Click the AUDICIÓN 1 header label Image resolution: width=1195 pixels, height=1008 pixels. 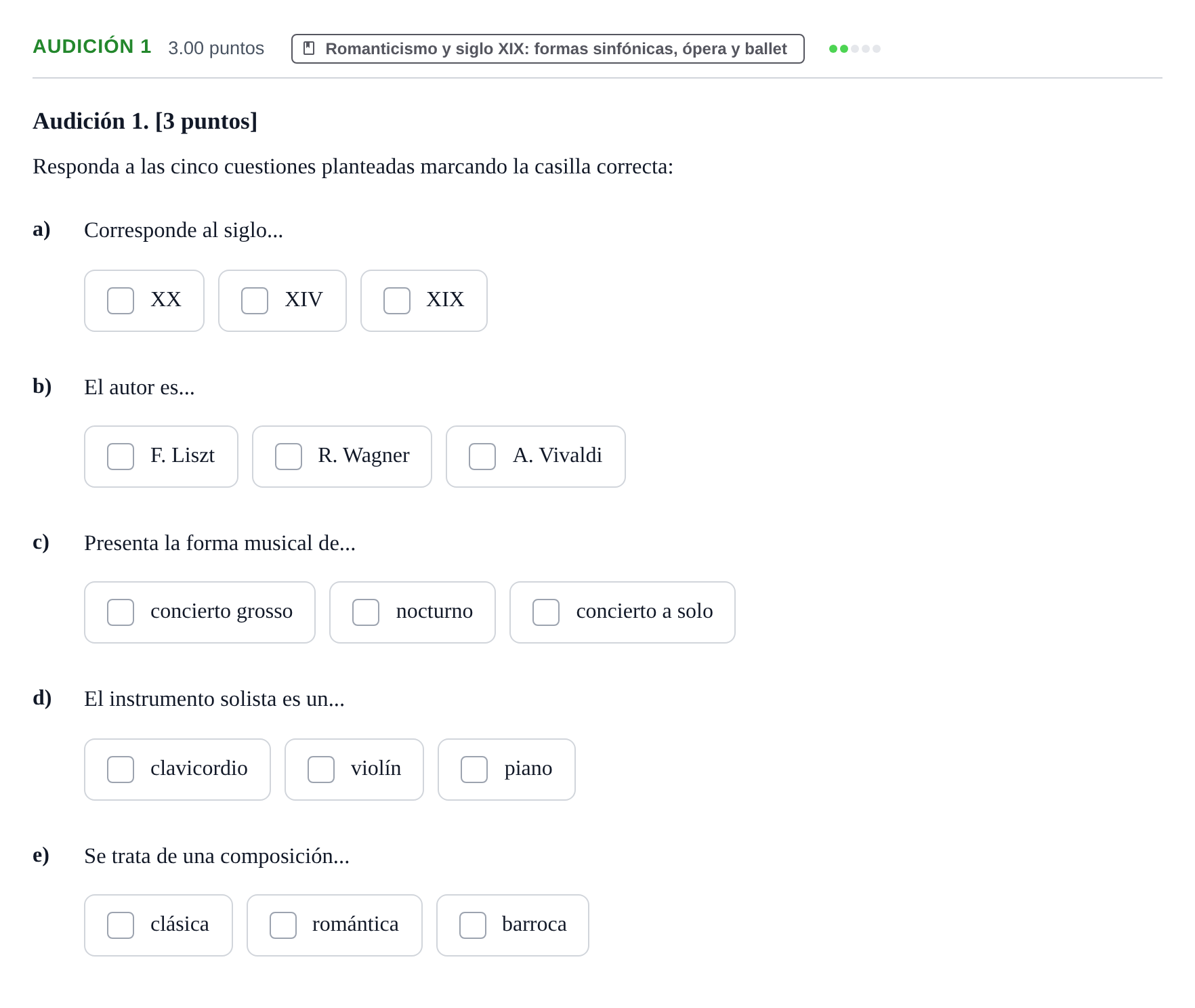coord(92,47)
